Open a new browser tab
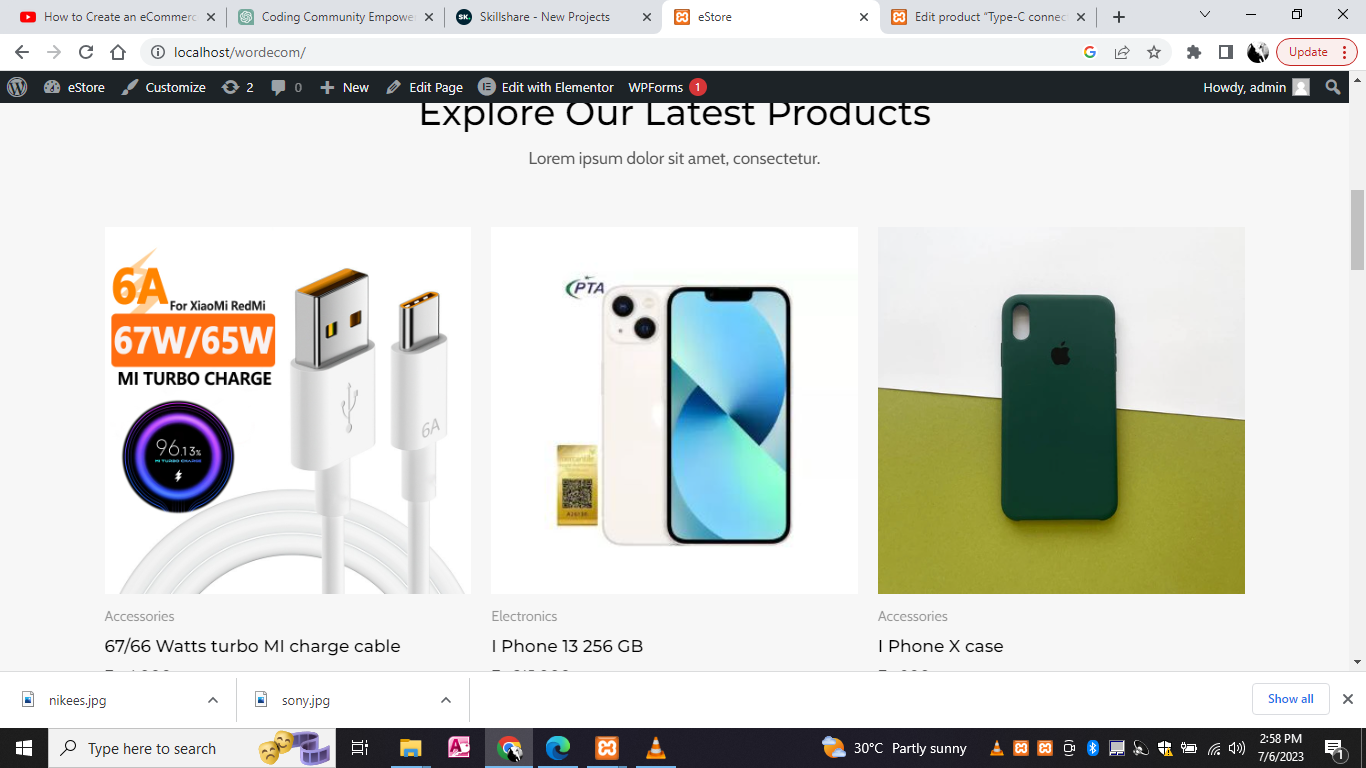Viewport: 1366px width, 768px height. [1119, 17]
